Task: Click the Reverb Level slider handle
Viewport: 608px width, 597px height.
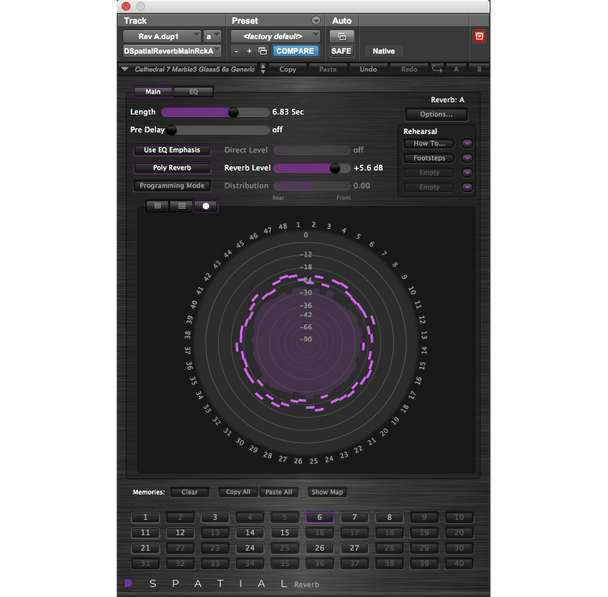Action: (x=335, y=168)
